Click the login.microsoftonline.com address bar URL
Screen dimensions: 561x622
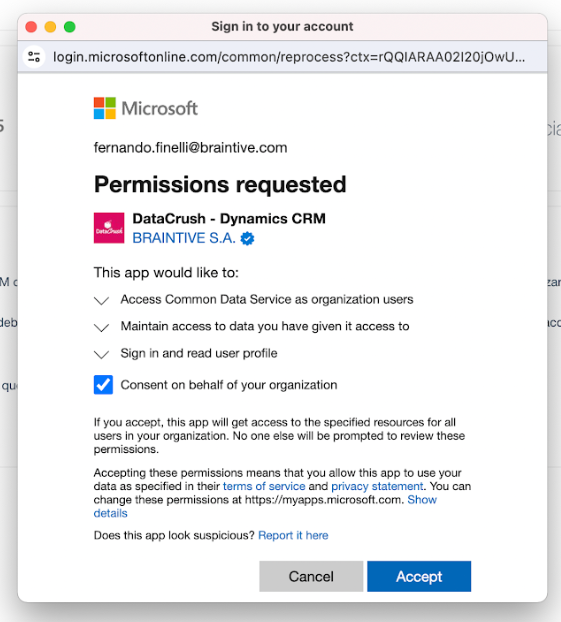[289, 57]
